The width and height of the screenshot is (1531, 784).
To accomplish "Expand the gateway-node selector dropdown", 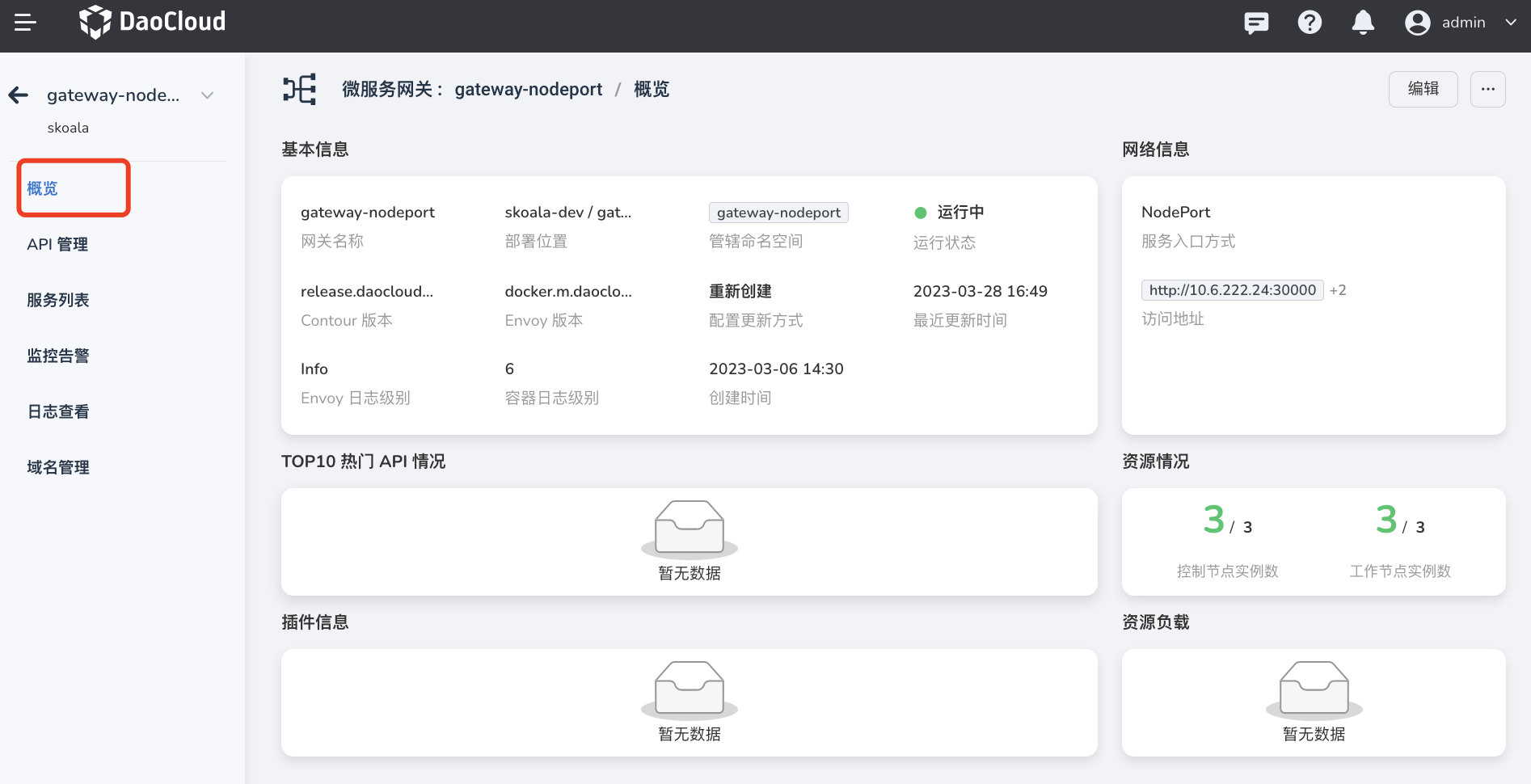I will (208, 95).
